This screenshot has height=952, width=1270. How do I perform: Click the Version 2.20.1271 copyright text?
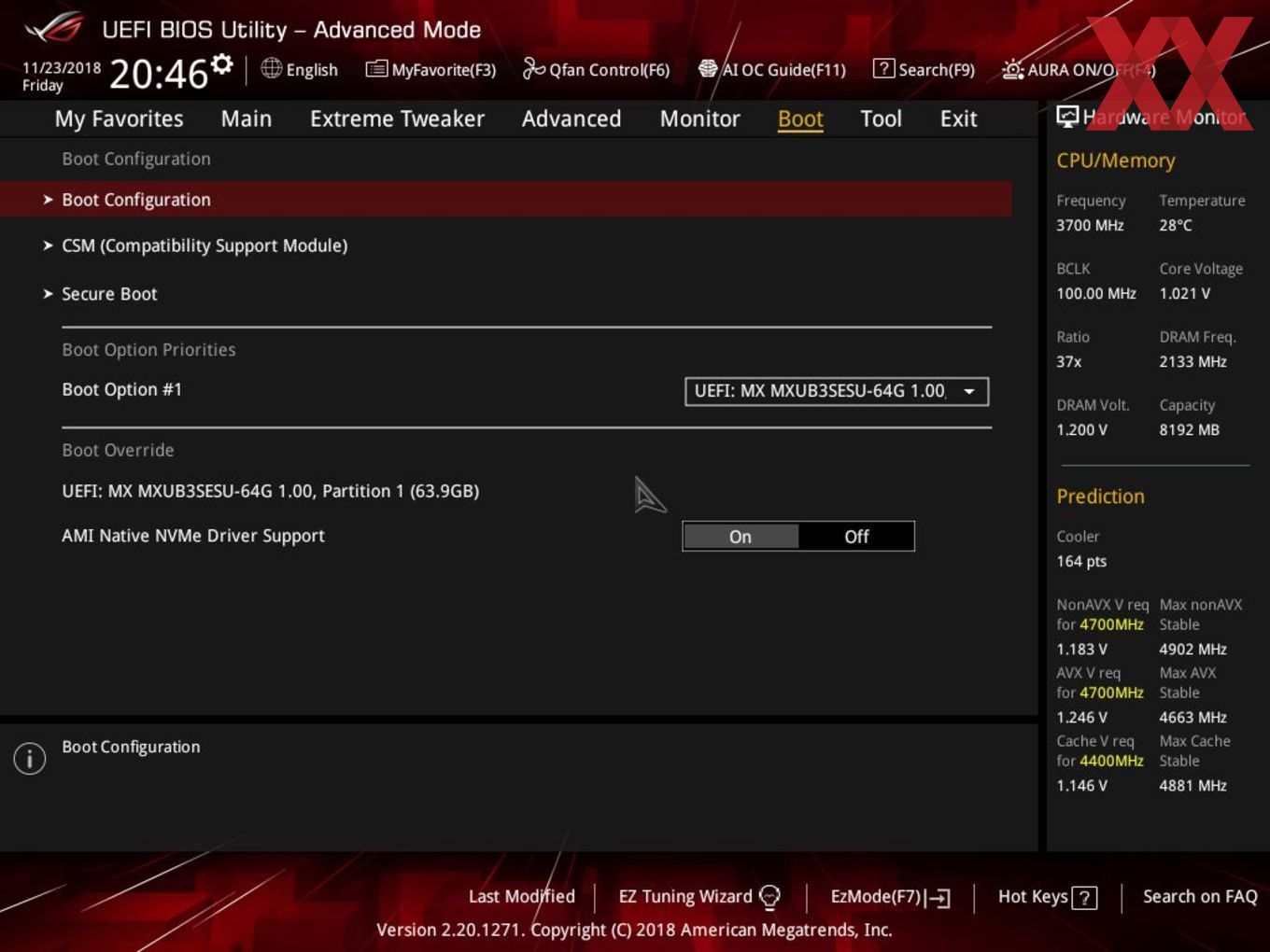click(x=634, y=930)
